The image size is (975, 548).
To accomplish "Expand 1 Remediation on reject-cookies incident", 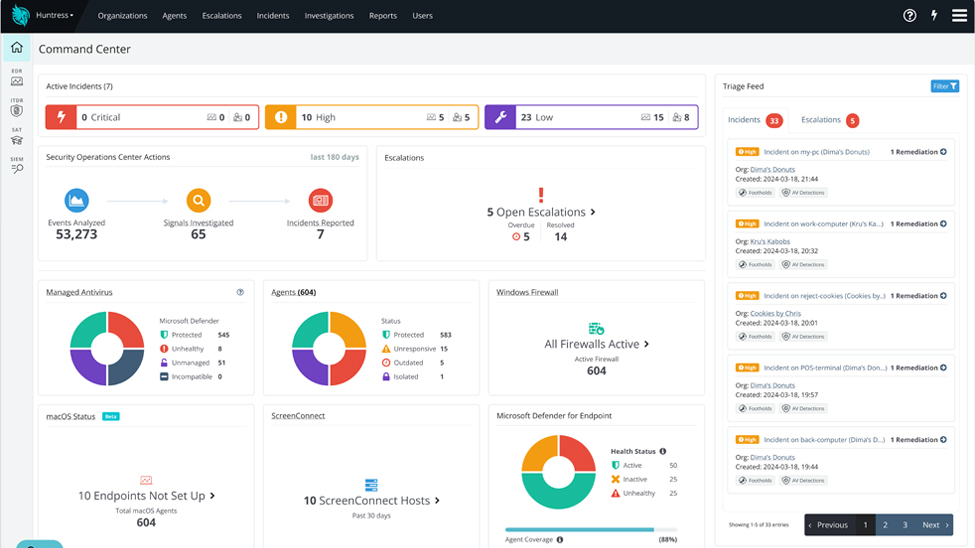I will click(x=918, y=296).
